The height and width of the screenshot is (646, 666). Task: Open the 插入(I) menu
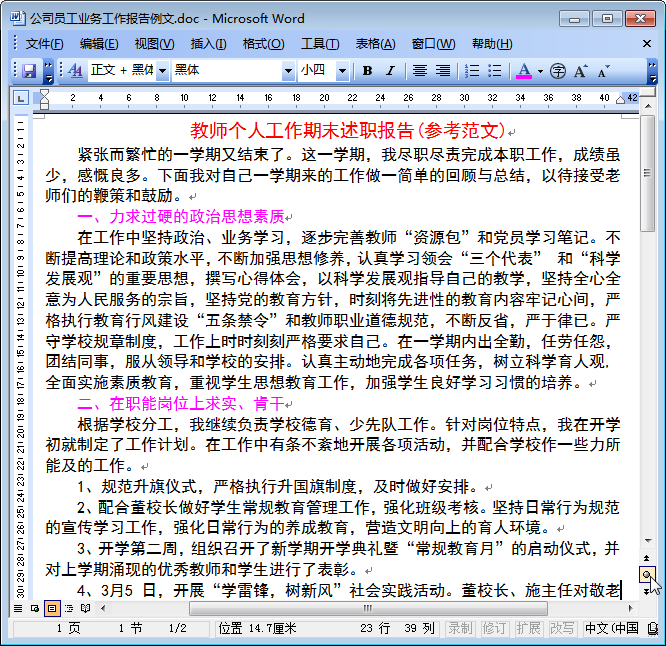point(208,44)
